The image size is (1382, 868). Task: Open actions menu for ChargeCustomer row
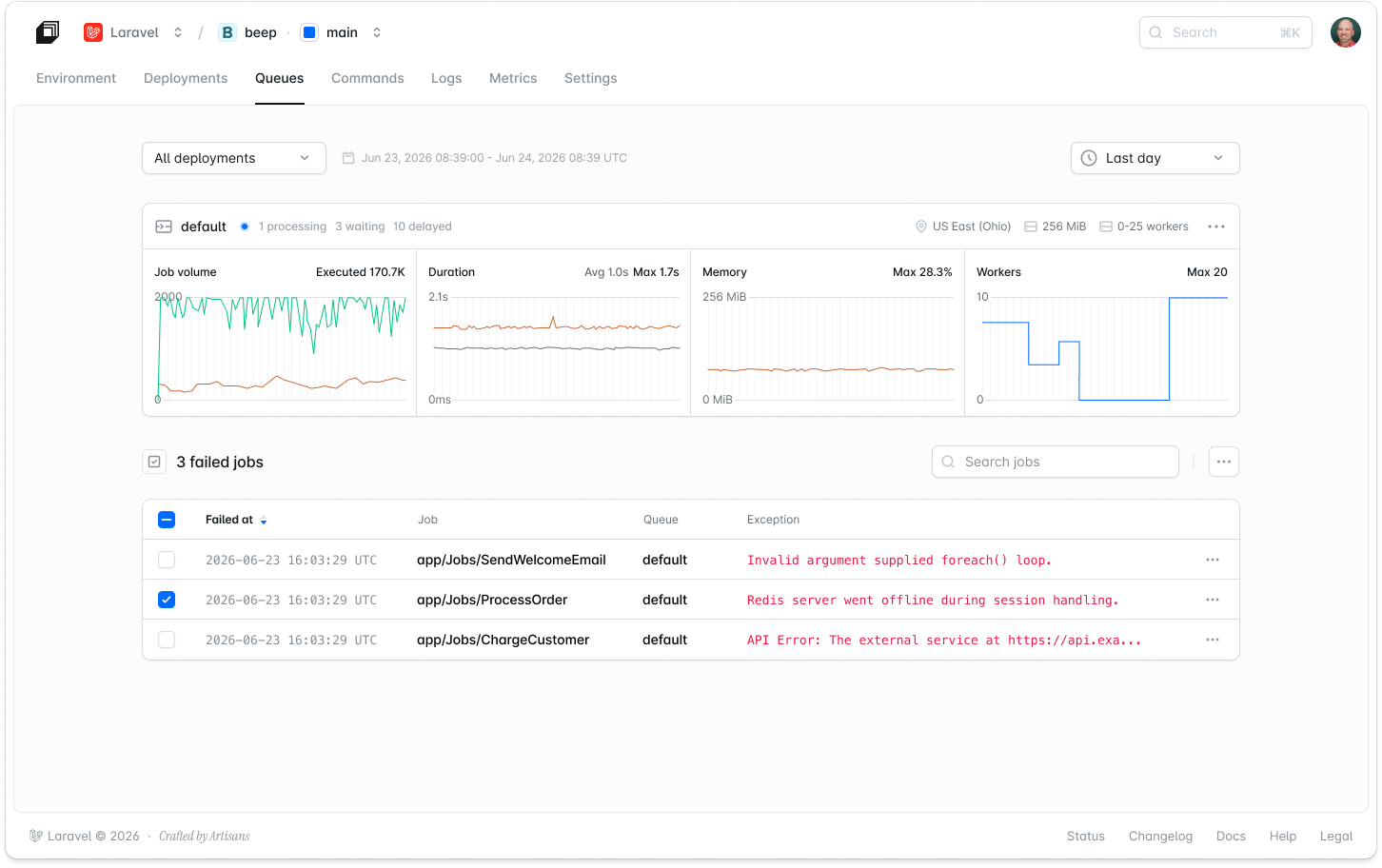(1213, 640)
